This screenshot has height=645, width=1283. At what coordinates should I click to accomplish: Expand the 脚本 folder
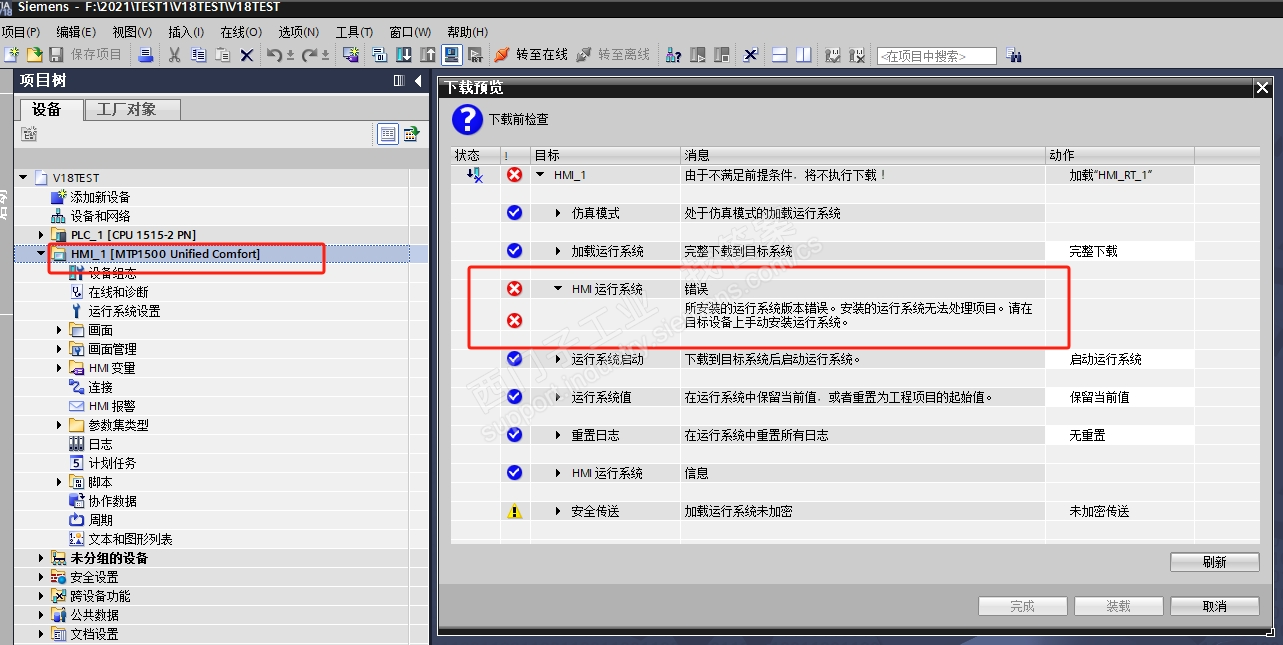tap(59, 482)
